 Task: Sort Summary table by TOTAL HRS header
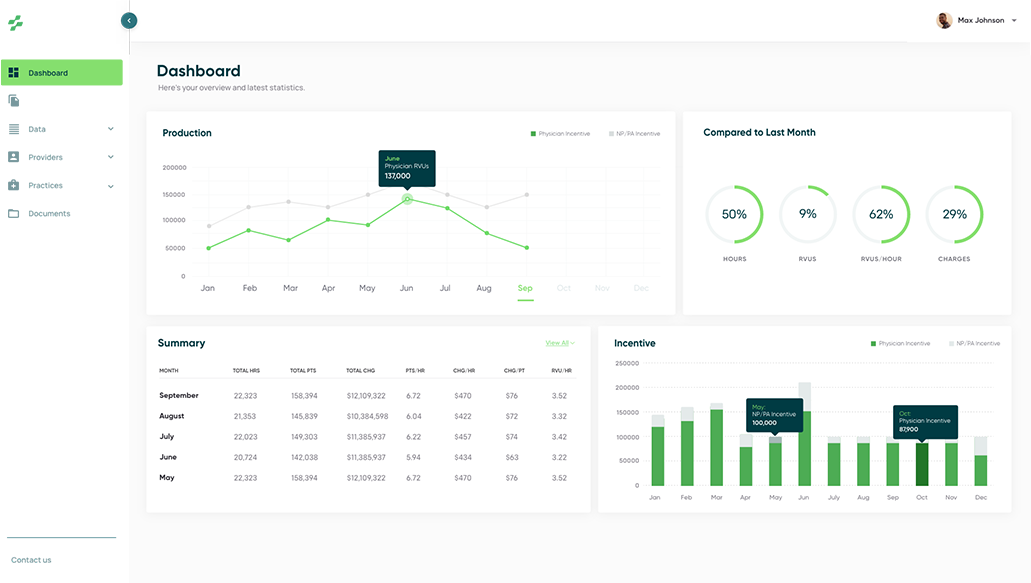246,371
